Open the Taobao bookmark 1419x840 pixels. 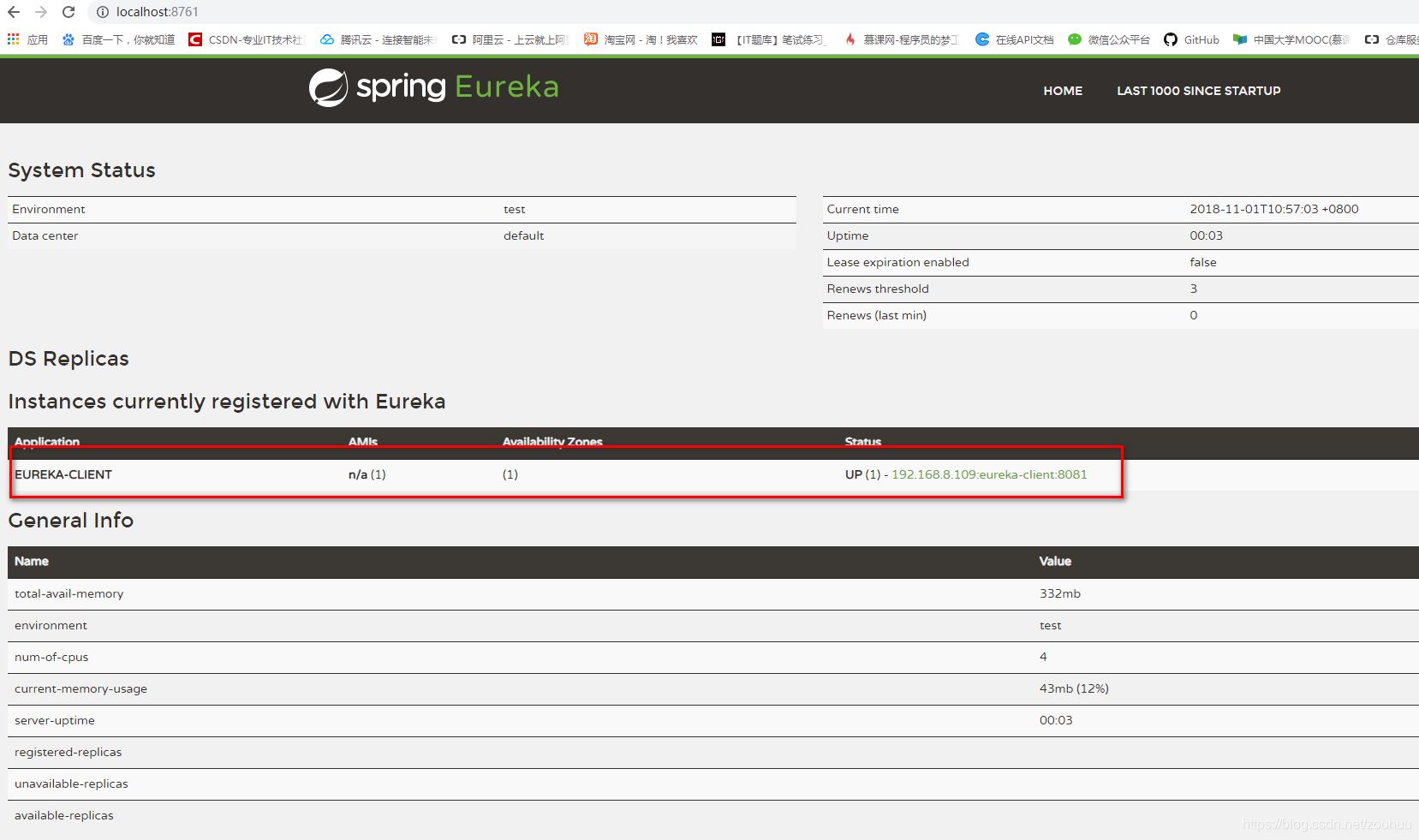pyautogui.click(x=641, y=39)
